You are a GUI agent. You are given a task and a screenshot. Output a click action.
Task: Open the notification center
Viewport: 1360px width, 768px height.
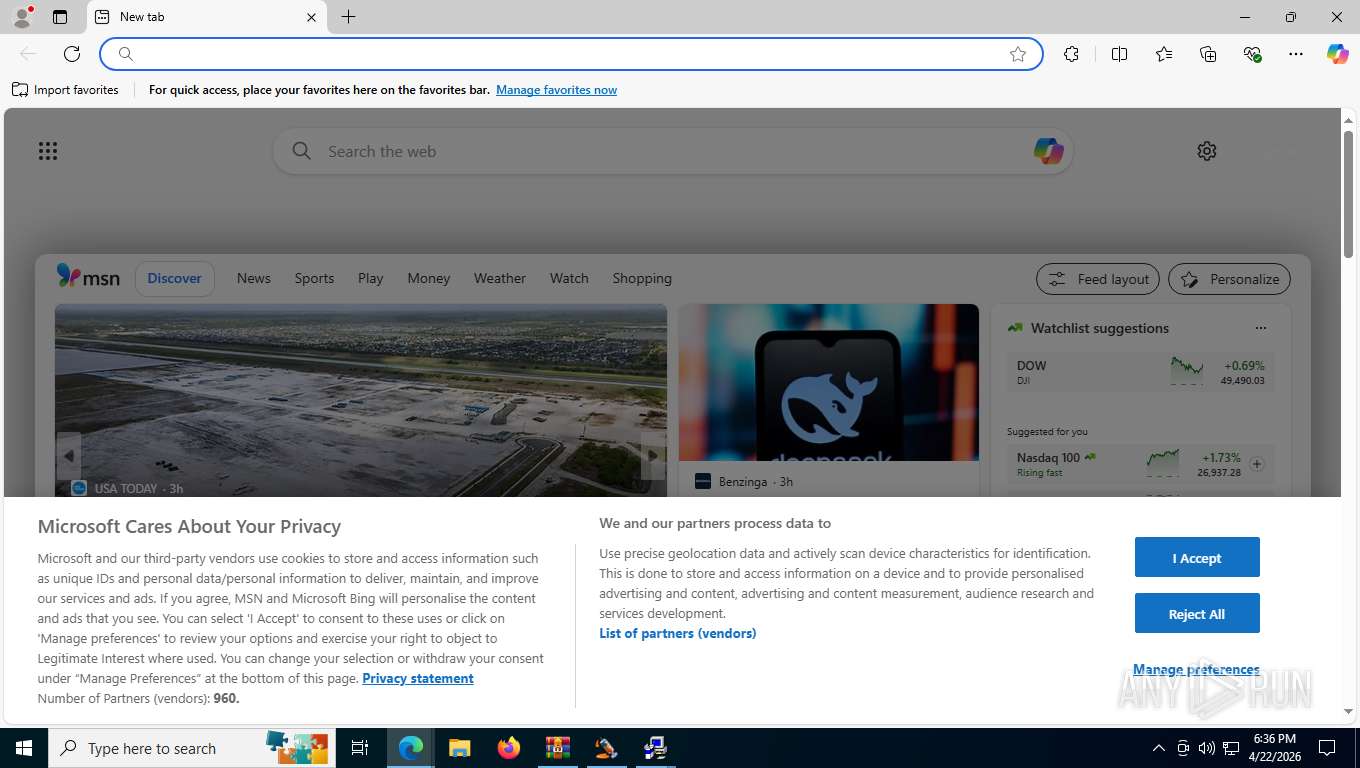(1327, 748)
